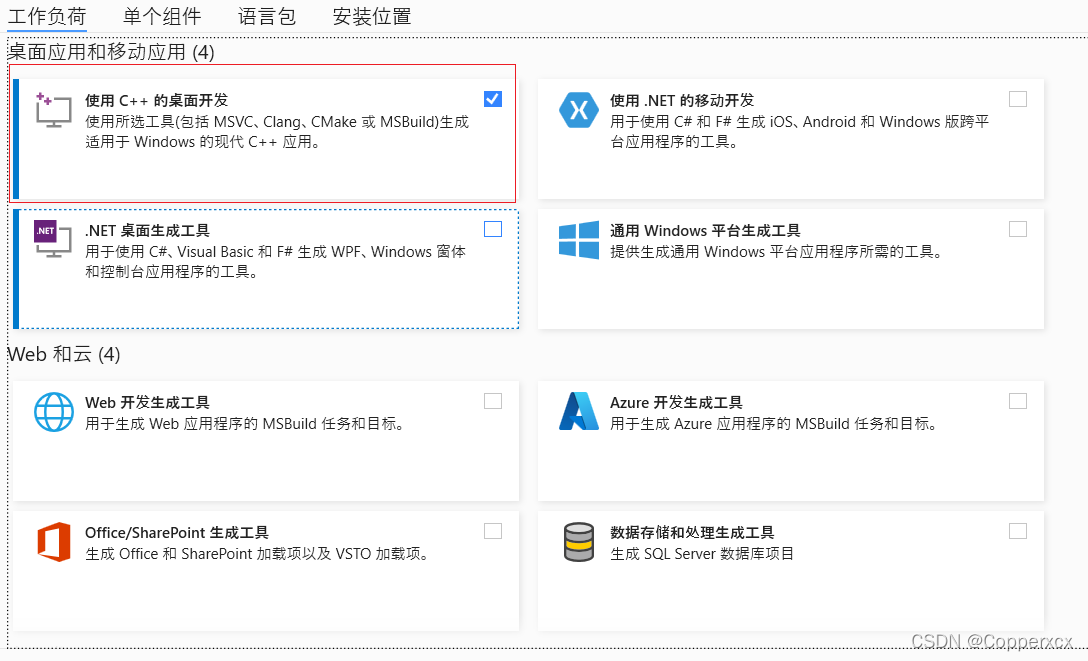Click the globe icon for Web 开发生成工具
The width and height of the screenshot is (1088, 661).
(54, 412)
